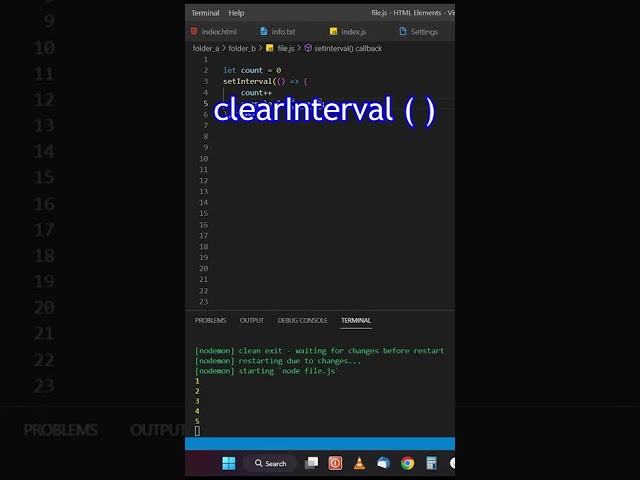
Task: Select file.js in the breadcrumb
Action: click(286, 48)
